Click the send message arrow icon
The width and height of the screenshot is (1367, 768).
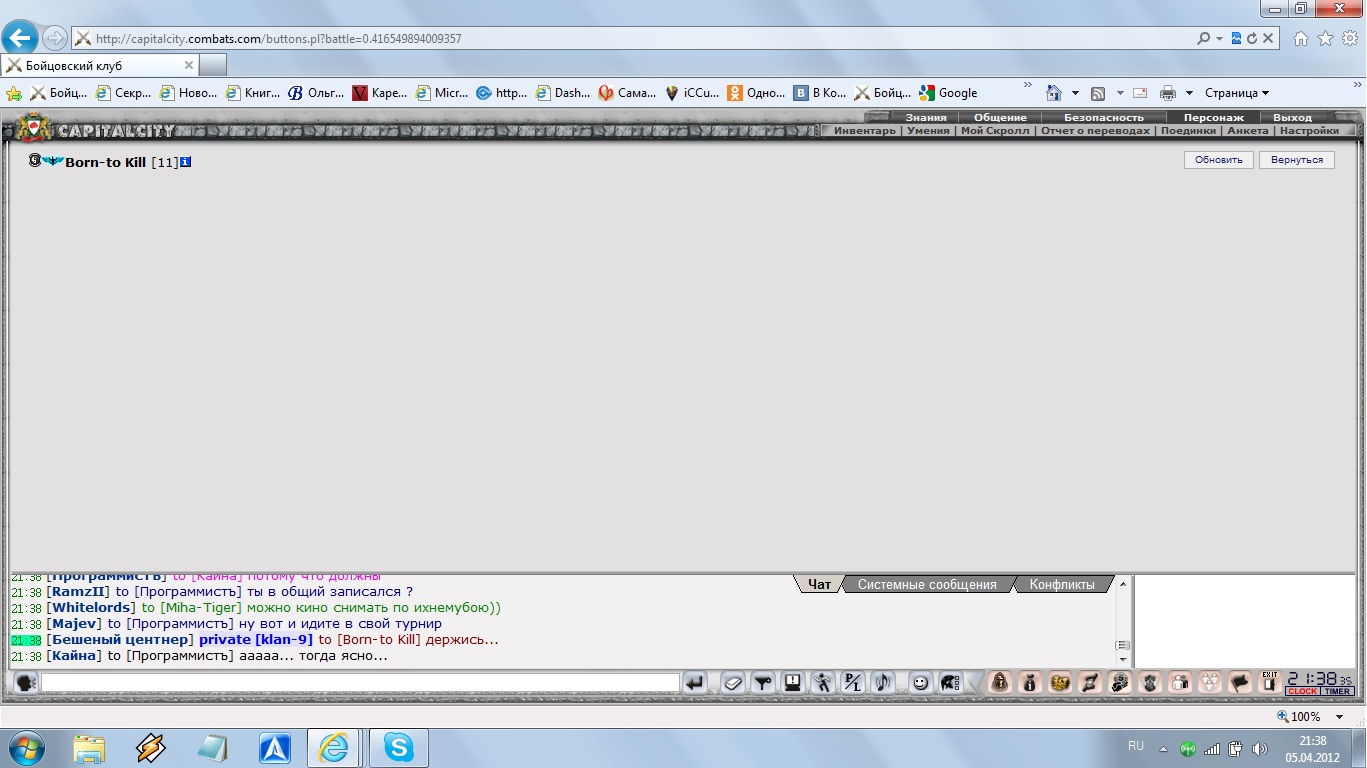click(695, 683)
